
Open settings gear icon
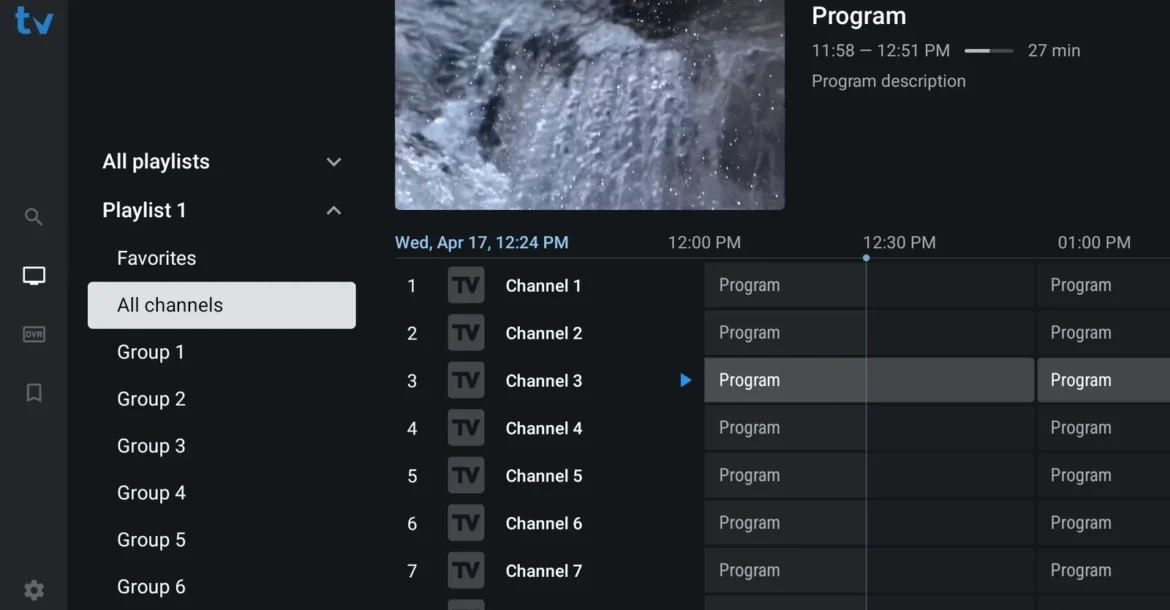pos(34,590)
